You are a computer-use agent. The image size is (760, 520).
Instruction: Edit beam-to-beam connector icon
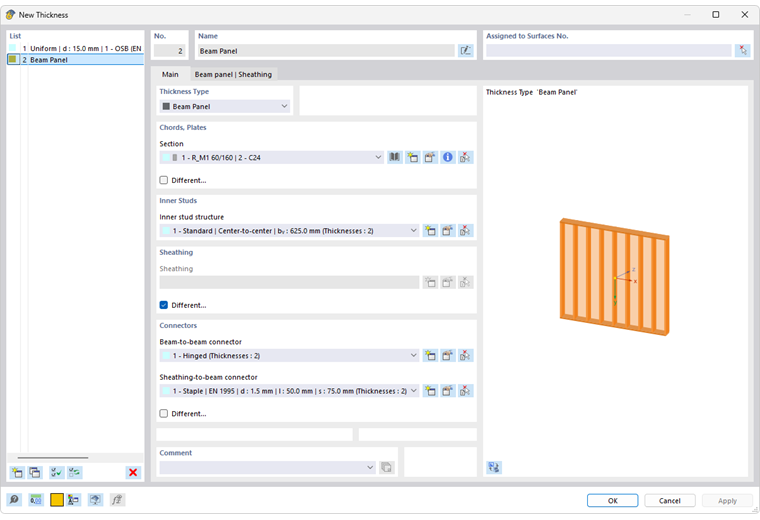click(447, 355)
